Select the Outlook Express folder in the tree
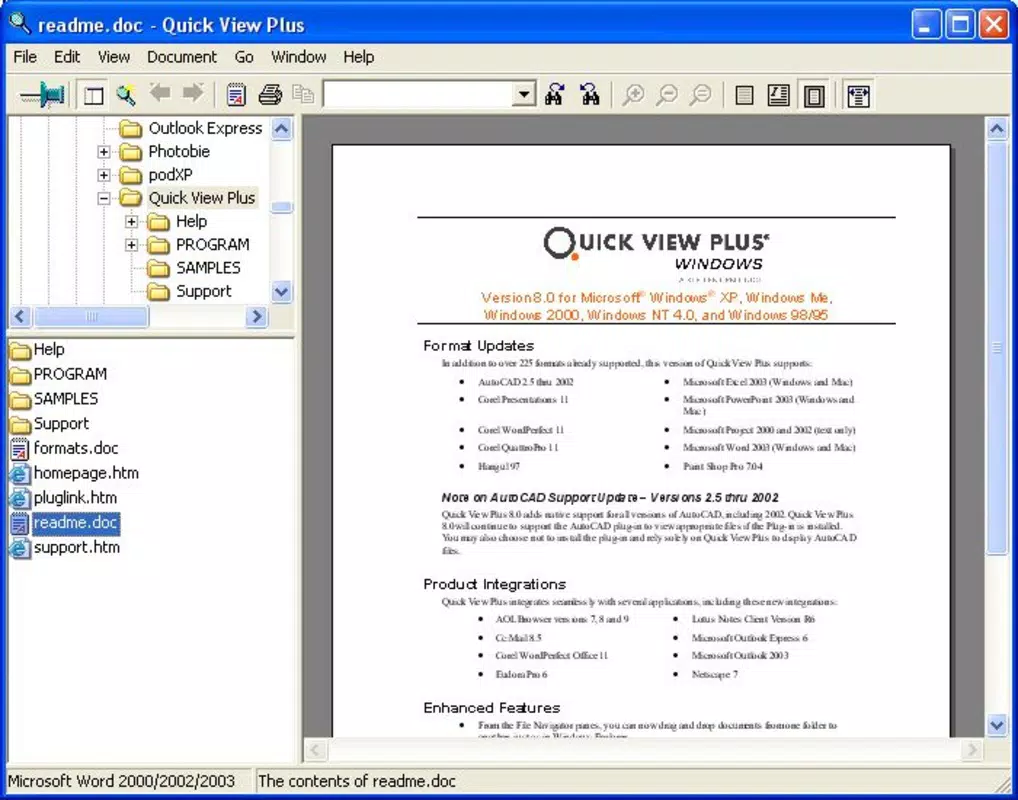Viewport: 1018px width, 800px height. (x=205, y=128)
